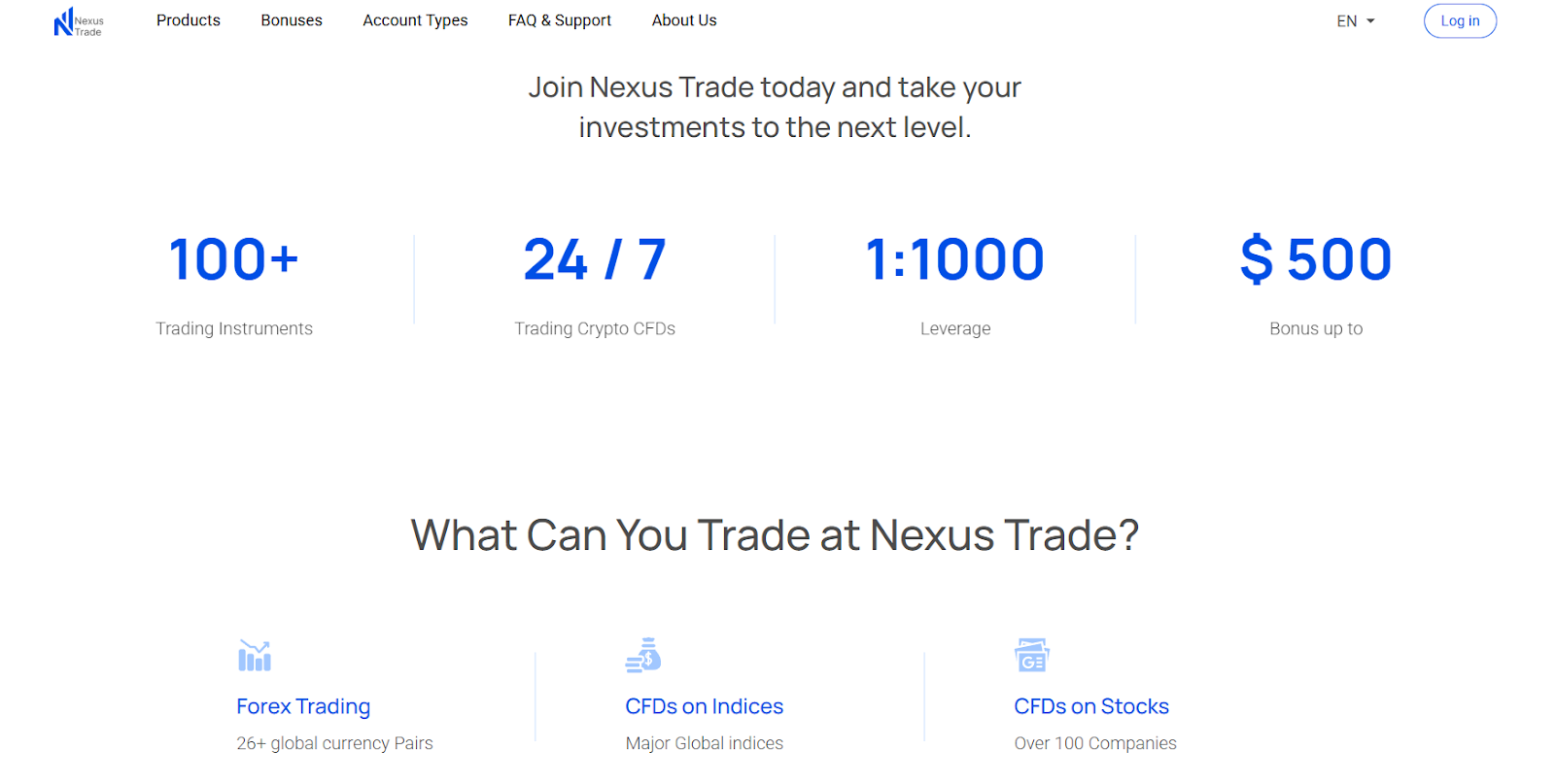Expand the EN language dropdown arrow

(x=1371, y=21)
